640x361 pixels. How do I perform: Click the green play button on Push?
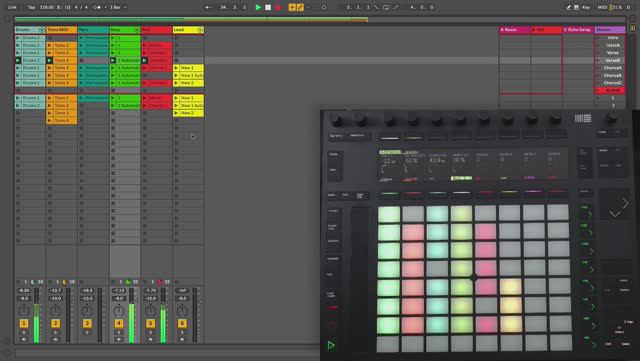coord(331,345)
